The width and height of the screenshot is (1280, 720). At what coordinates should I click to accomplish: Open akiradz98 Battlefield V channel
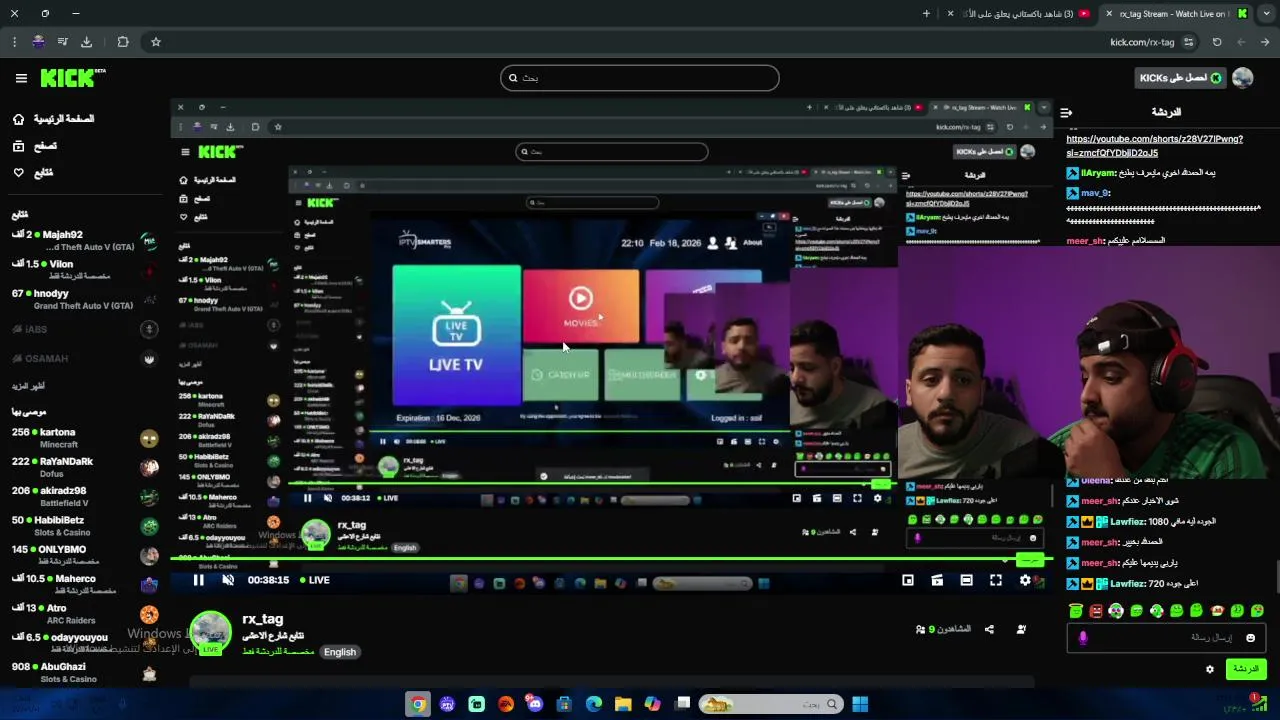[85, 497]
